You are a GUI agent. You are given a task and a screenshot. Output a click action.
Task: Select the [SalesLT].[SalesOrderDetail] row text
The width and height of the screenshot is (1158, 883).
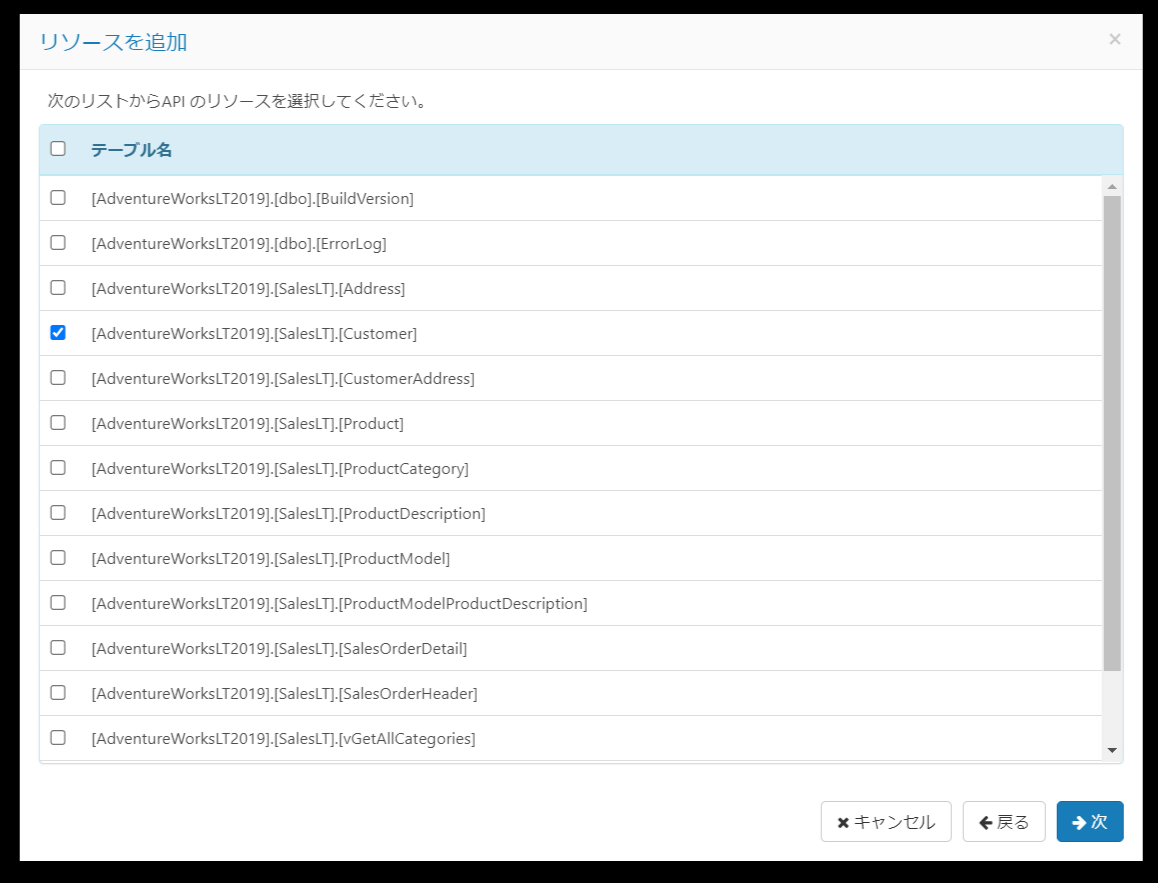coord(279,649)
